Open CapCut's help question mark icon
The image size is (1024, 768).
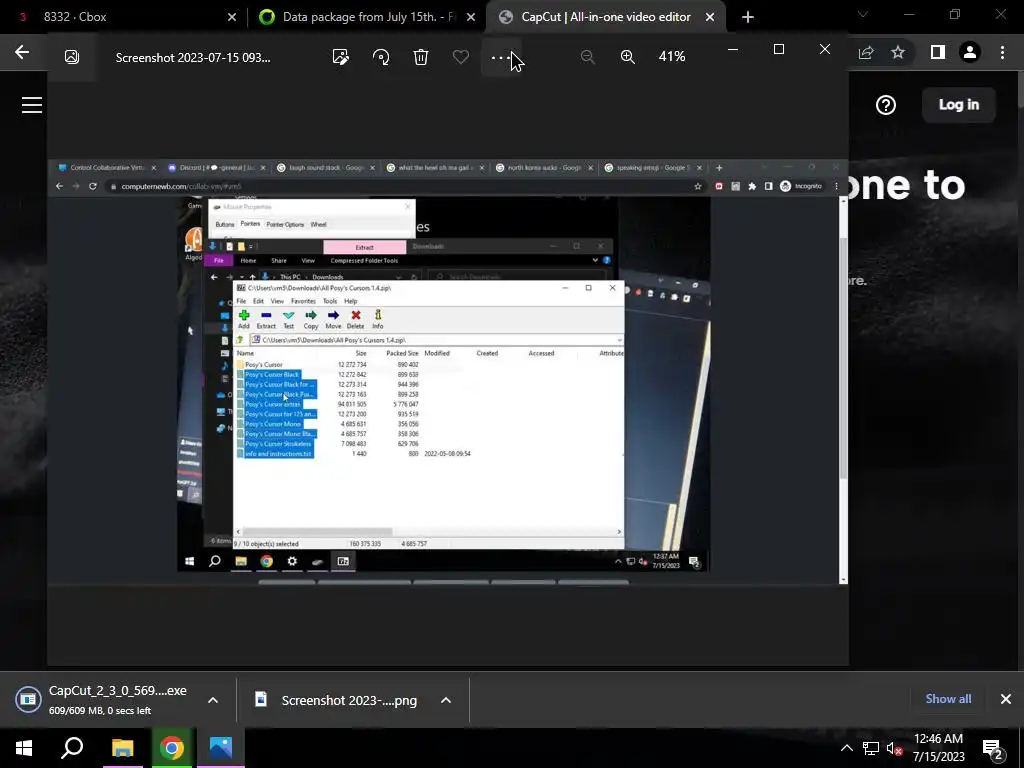(886, 104)
